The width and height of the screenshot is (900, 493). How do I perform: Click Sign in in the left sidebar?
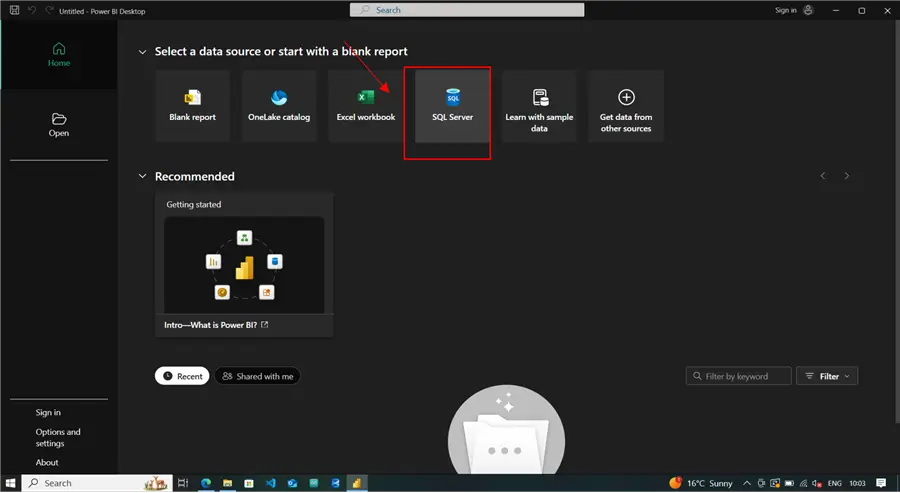pyautogui.click(x=48, y=412)
